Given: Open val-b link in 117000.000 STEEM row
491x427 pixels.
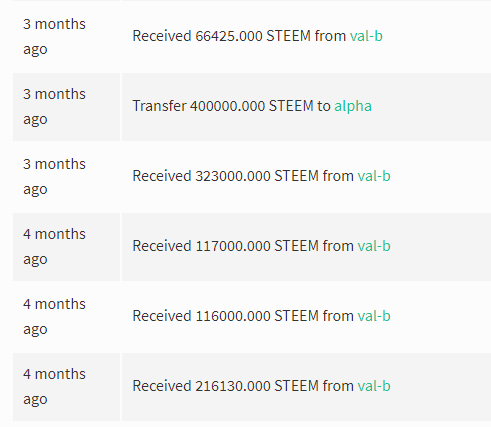Looking at the screenshot, I should point(374,246).
